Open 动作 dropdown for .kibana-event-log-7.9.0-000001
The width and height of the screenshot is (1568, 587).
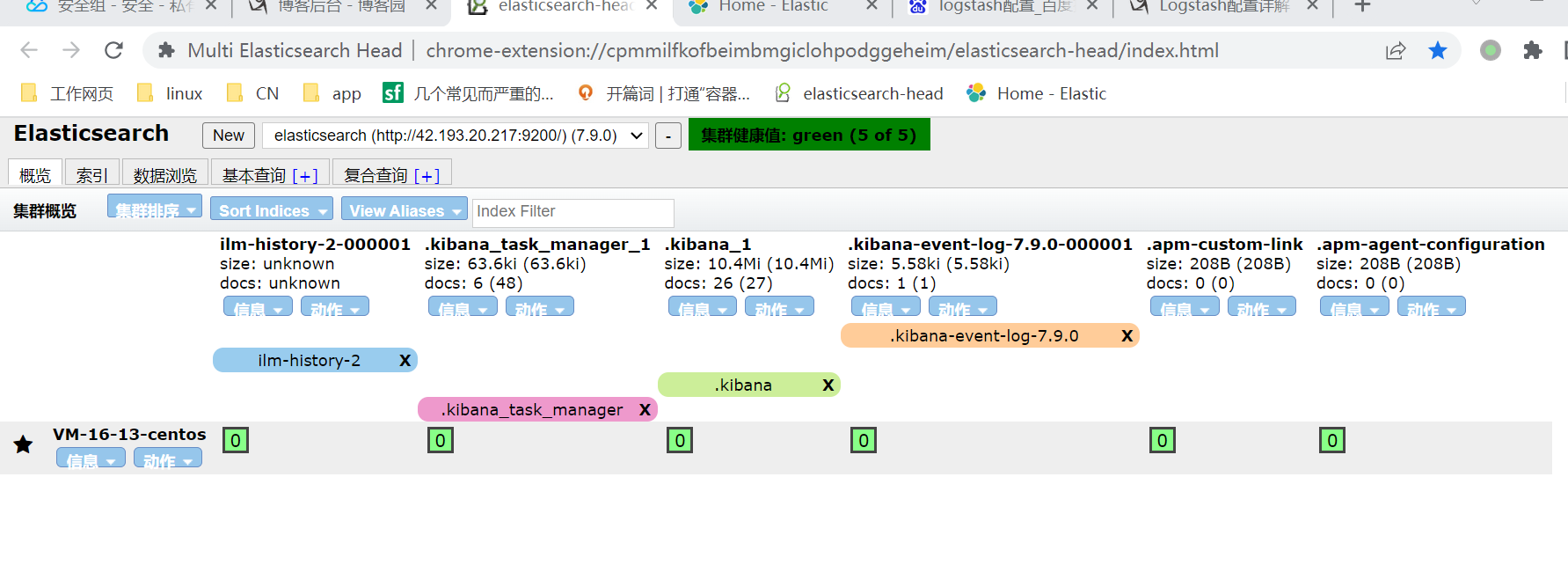(x=963, y=307)
